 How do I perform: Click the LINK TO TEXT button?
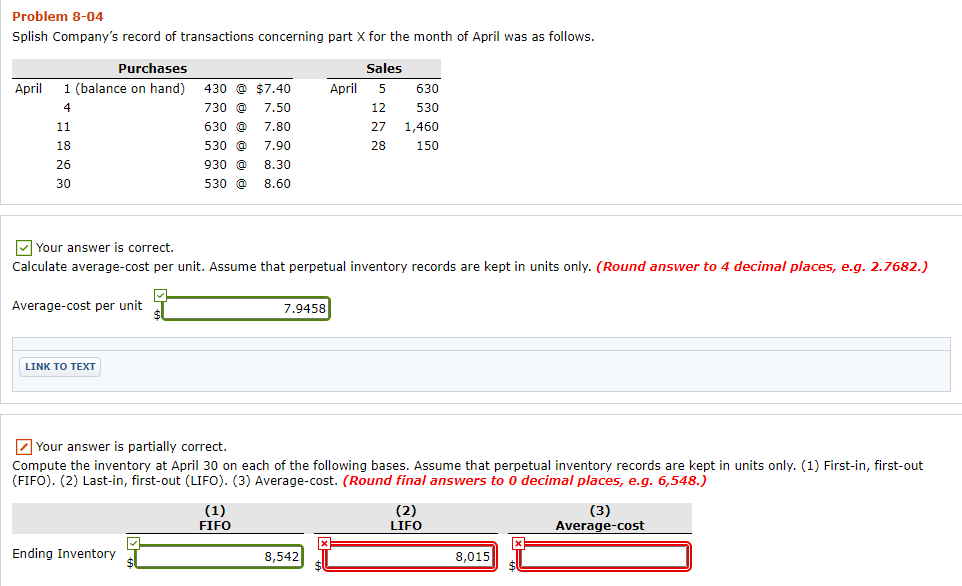click(x=59, y=366)
